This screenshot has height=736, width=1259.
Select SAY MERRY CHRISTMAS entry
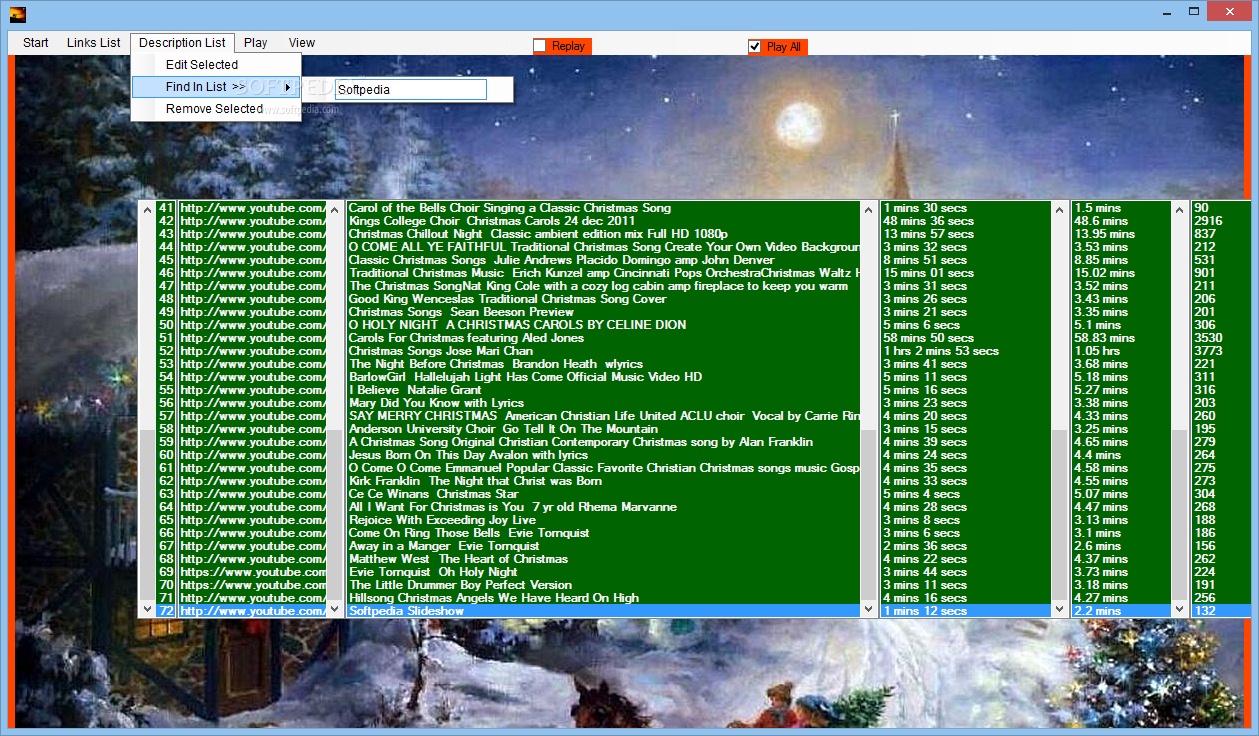(x=604, y=416)
